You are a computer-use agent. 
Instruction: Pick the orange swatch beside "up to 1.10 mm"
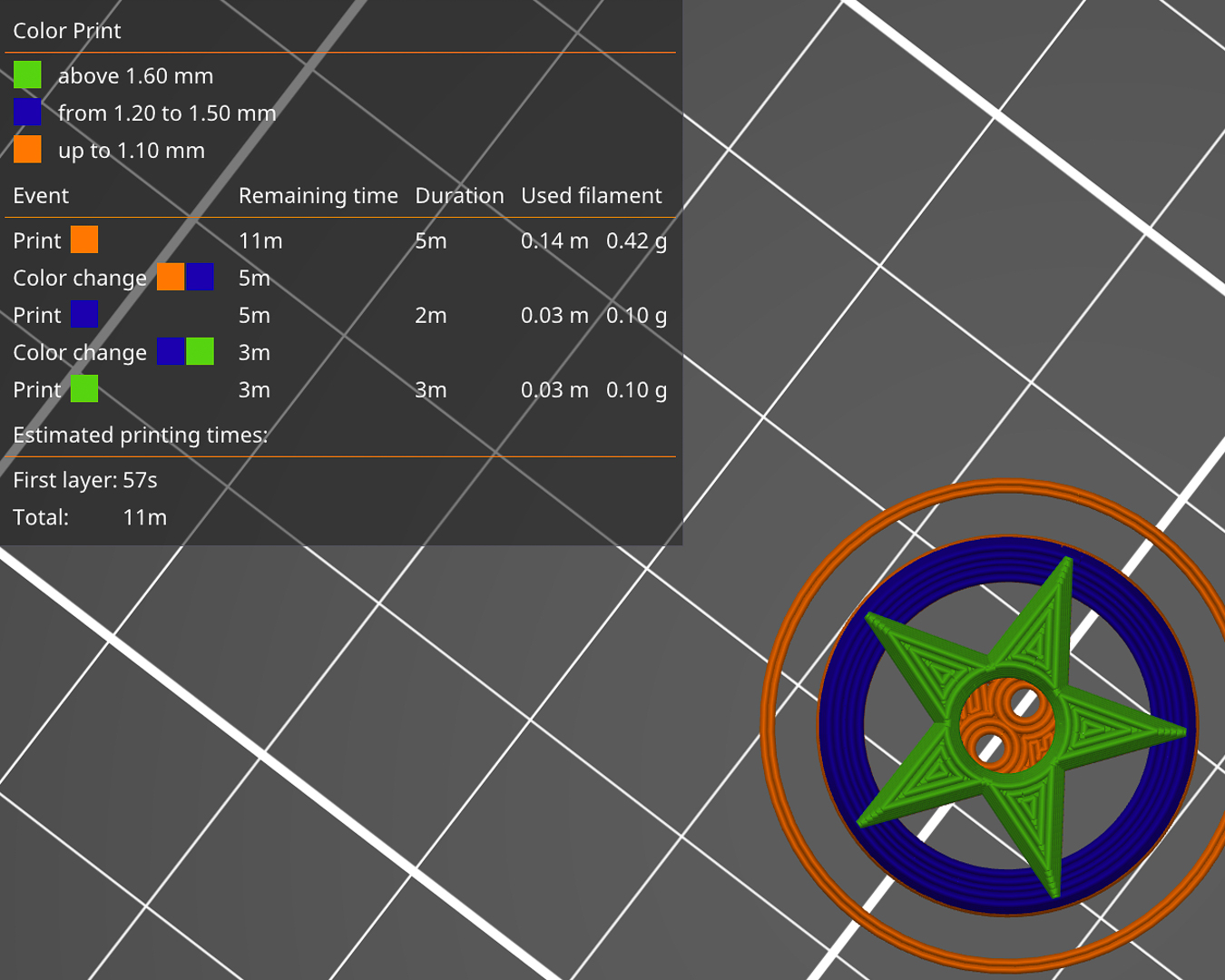pos(27,149)
